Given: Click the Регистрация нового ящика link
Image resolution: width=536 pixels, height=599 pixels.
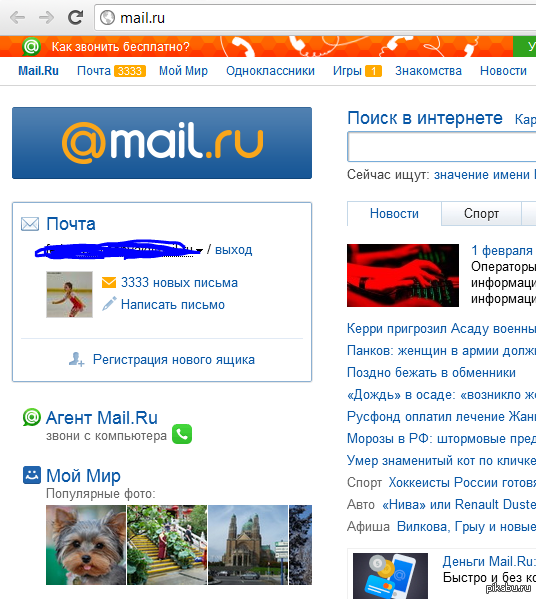Looking at the screenshot, I should 174,359.
